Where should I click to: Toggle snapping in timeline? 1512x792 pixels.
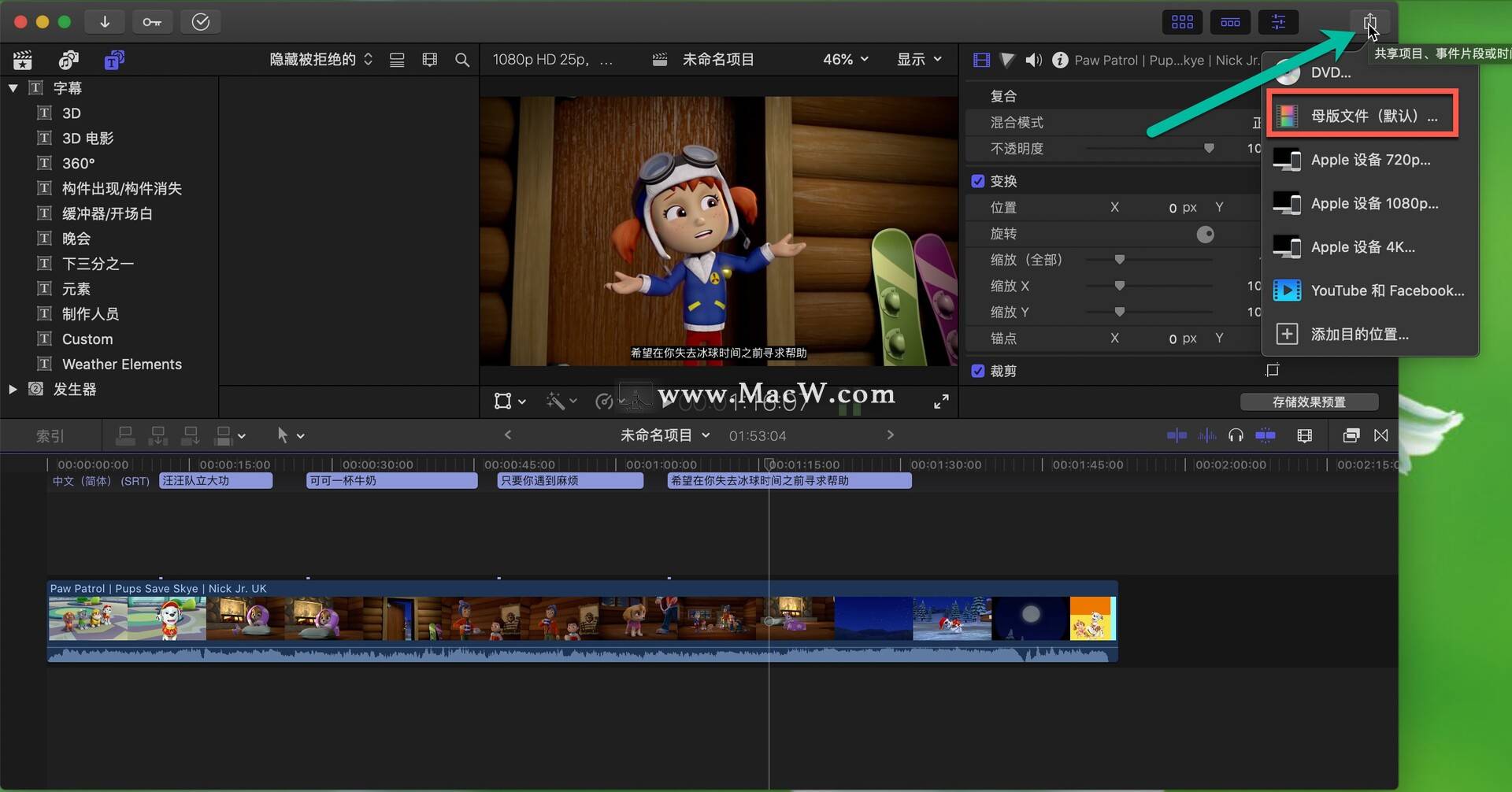1266,435
